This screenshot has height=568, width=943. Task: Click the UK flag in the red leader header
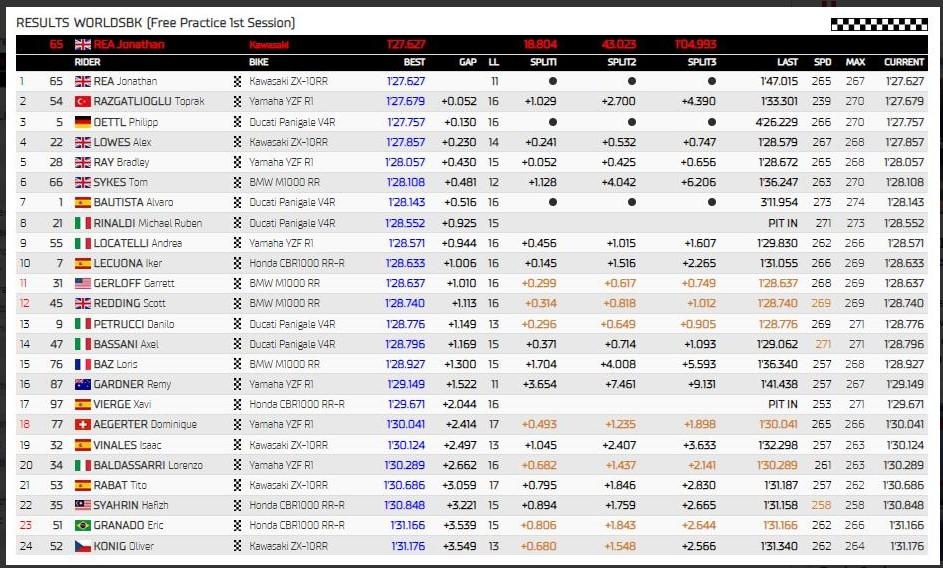(83, 45)
